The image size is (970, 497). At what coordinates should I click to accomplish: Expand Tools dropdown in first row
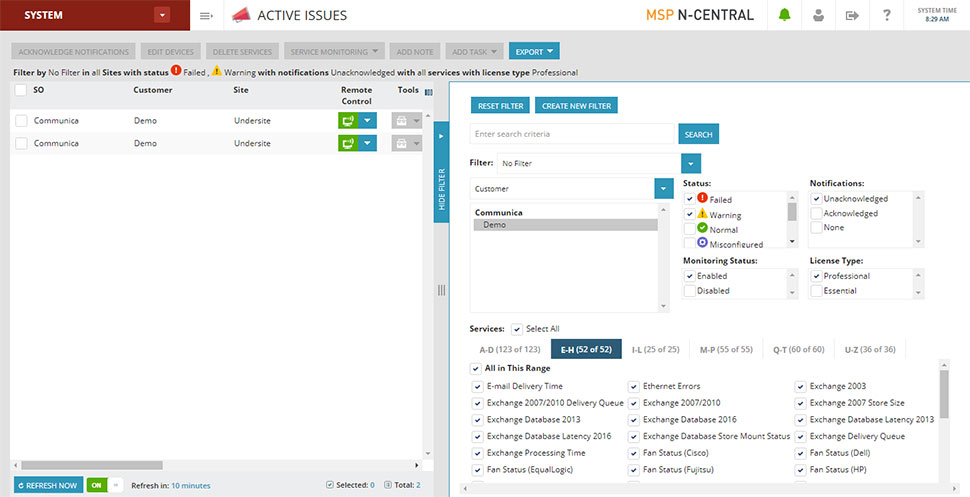(x=416, y=121)
